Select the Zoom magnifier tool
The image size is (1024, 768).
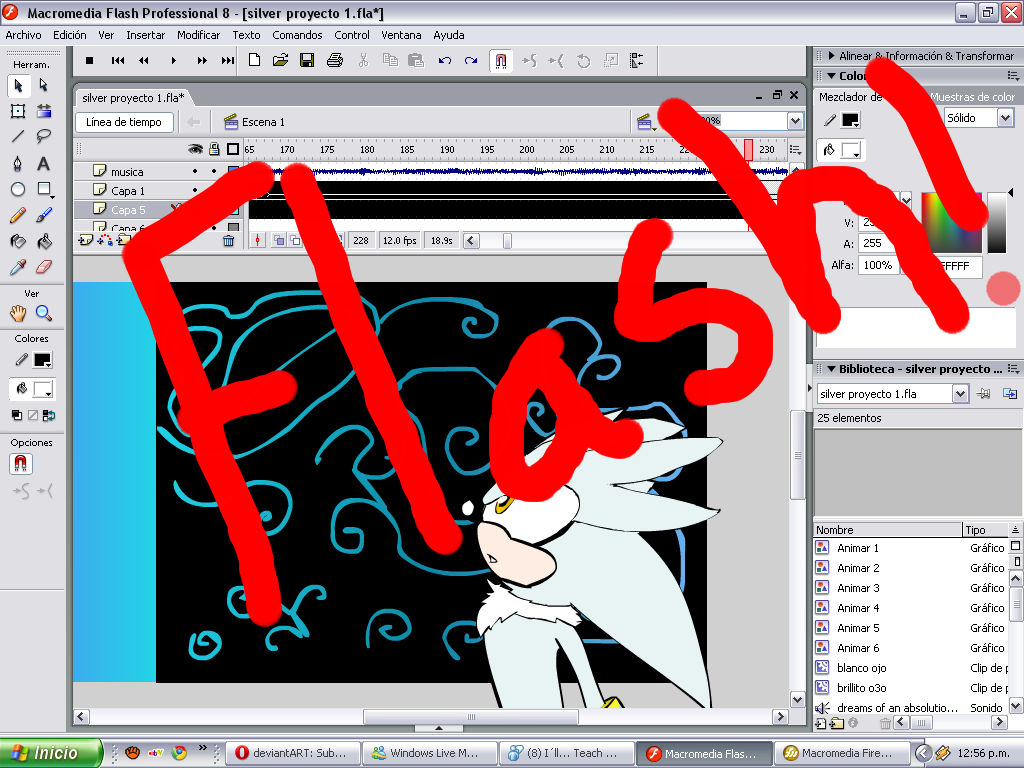[44, 313]
